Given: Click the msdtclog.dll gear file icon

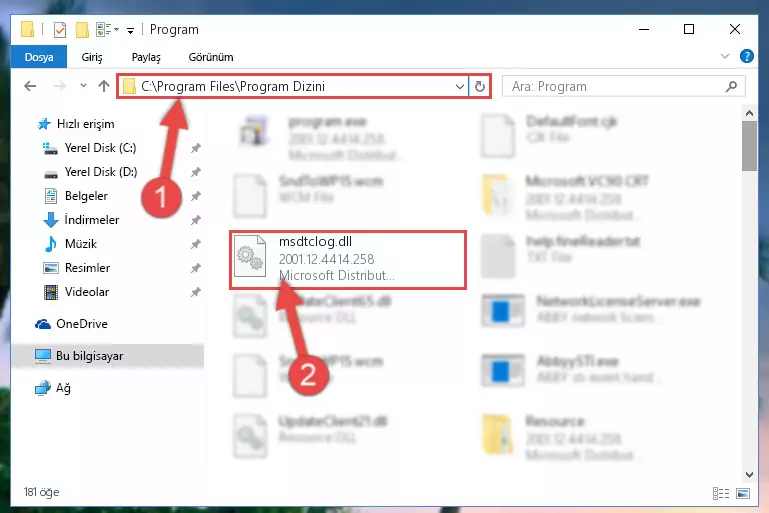Looking at the screenshot, I should point(250,256).
